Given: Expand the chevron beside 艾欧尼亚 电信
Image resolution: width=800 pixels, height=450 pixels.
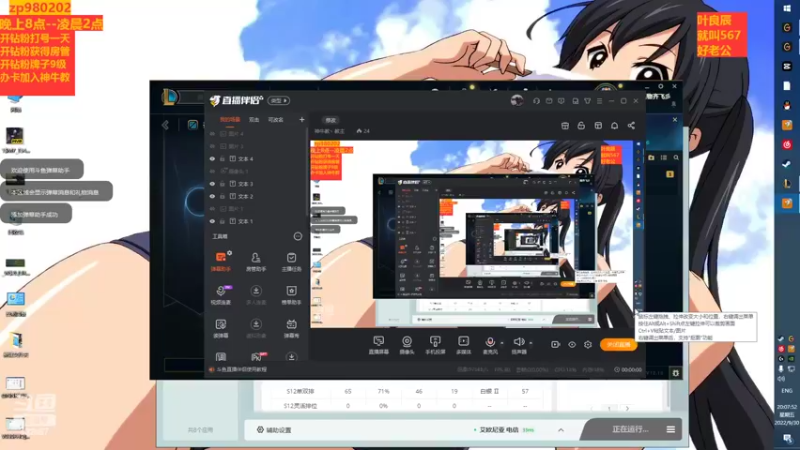Looking at the screenshot, I should (x=561, y=430).
